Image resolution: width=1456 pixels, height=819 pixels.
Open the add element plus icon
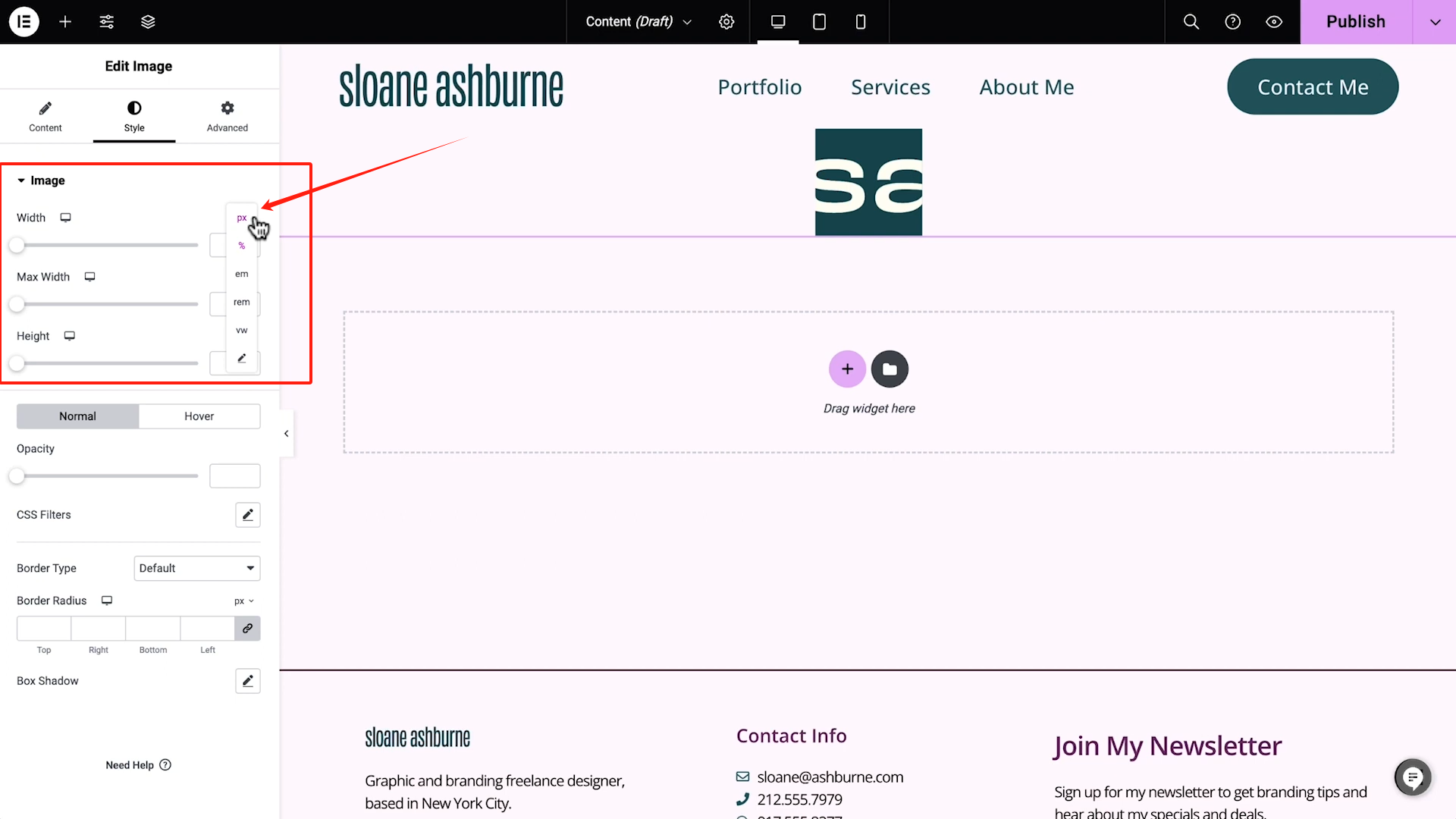(x=65, y=21)
